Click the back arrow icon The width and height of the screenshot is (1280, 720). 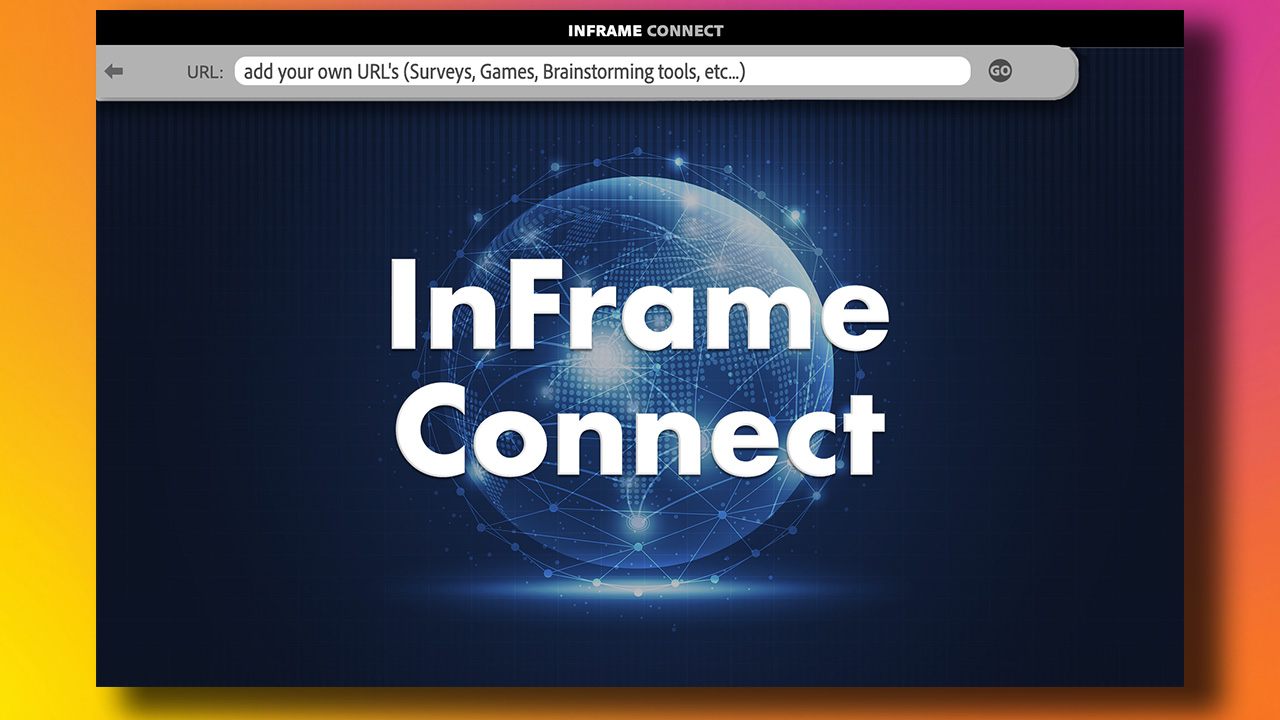114,71
